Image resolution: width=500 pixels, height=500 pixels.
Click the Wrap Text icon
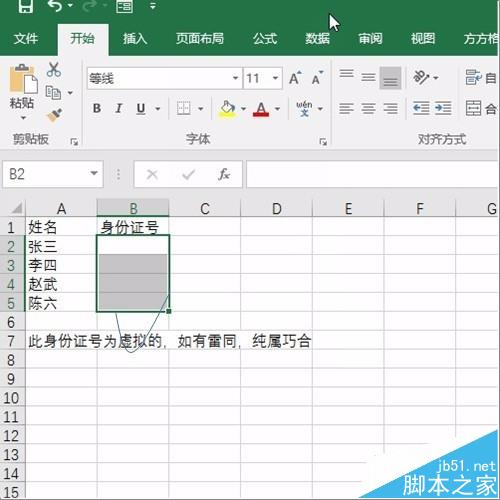[474, 78]
